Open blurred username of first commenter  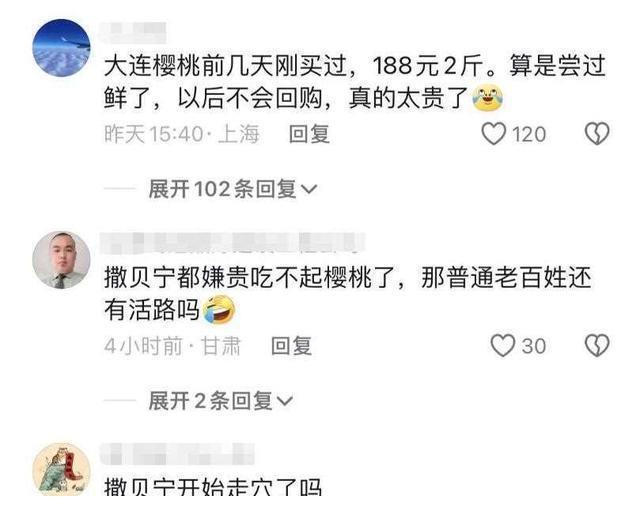pos(134,33)
